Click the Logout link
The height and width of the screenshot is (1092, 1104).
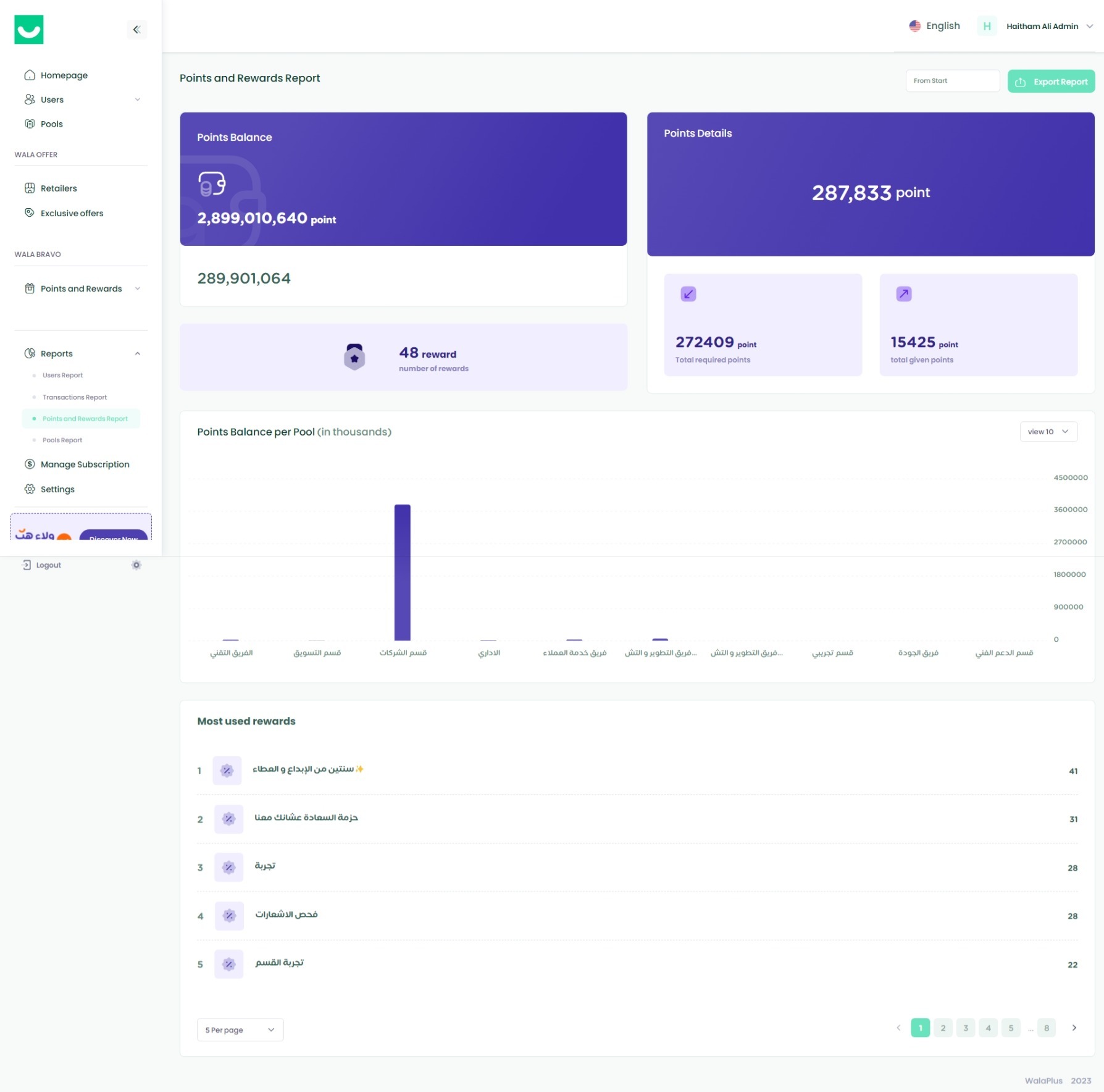tap(42, 565)
